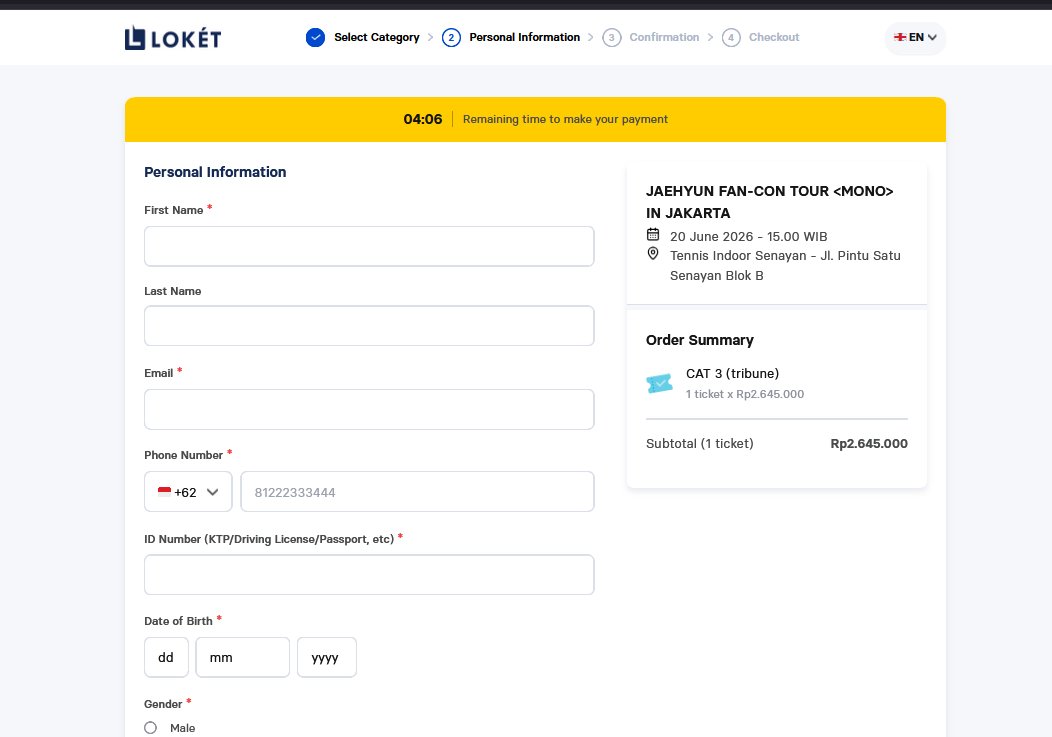
Task: Click the Date of Birth label
Action: (x=178, y=621)
